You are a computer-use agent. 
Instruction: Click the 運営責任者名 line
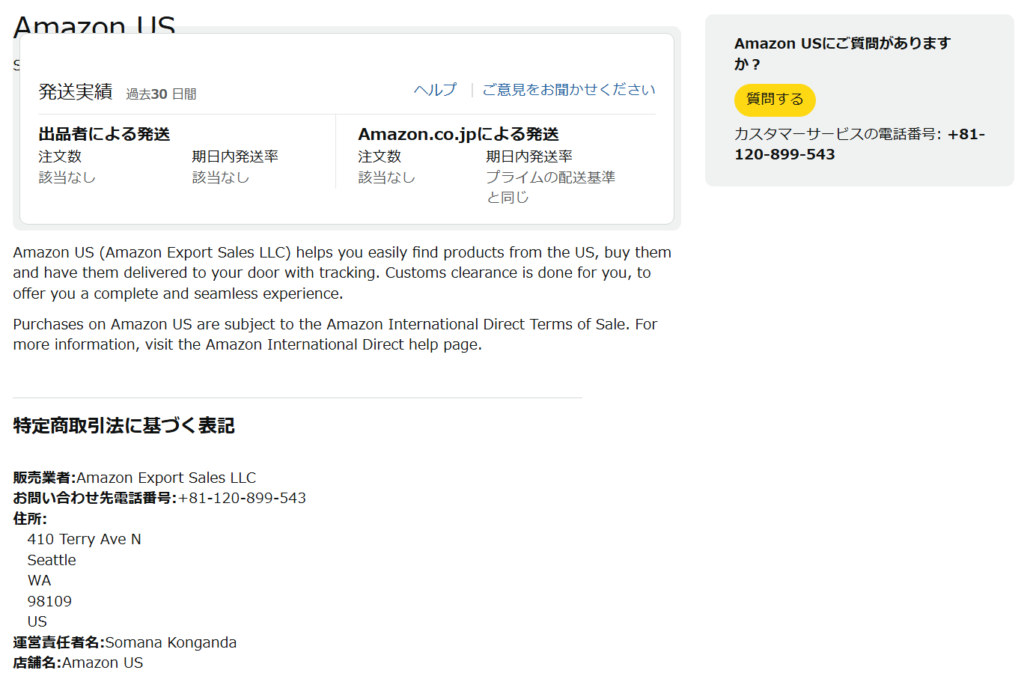(x=125, y=642)
